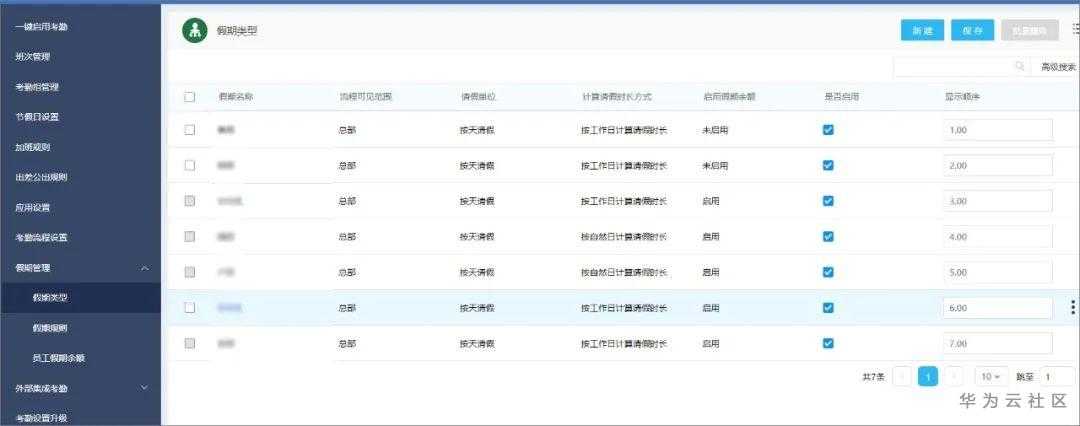Uncheck 是否启用 for the 3.00 row
The image size is (1080, 426).
(829, 201)
